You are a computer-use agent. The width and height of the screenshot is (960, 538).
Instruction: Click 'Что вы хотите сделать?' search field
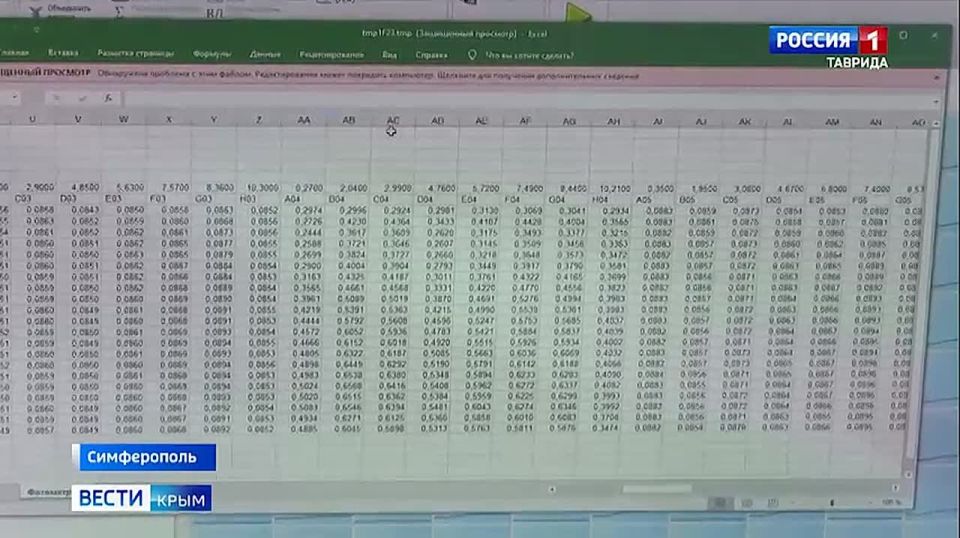pos(530,55)
